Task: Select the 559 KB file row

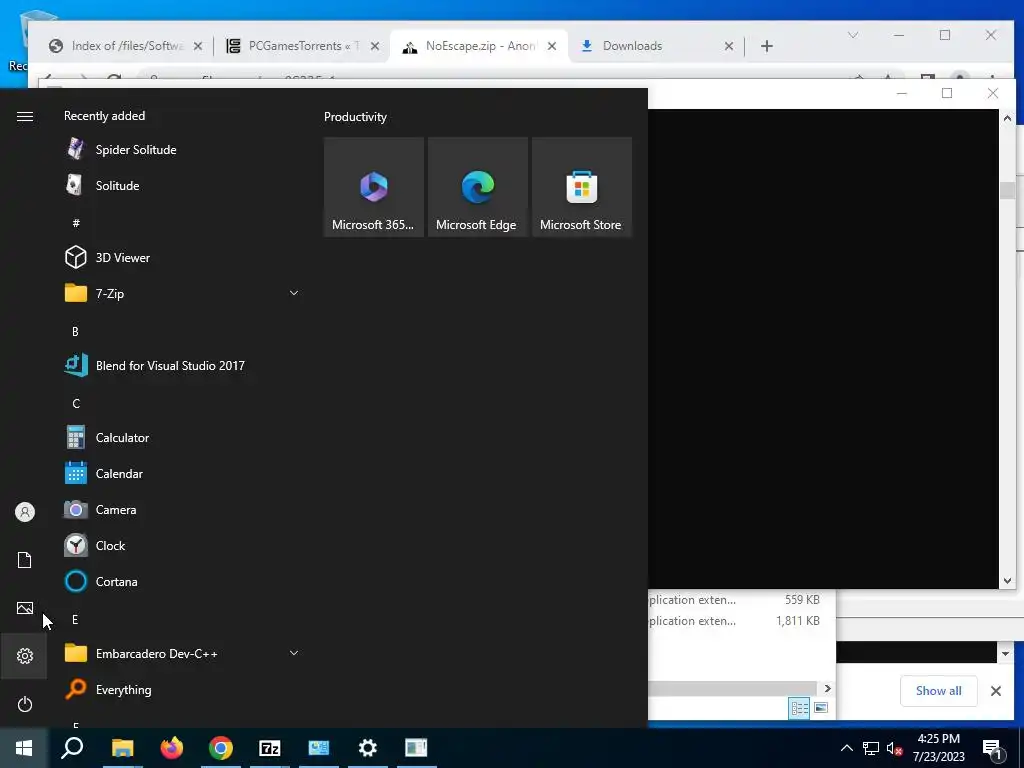Action: 735,600
